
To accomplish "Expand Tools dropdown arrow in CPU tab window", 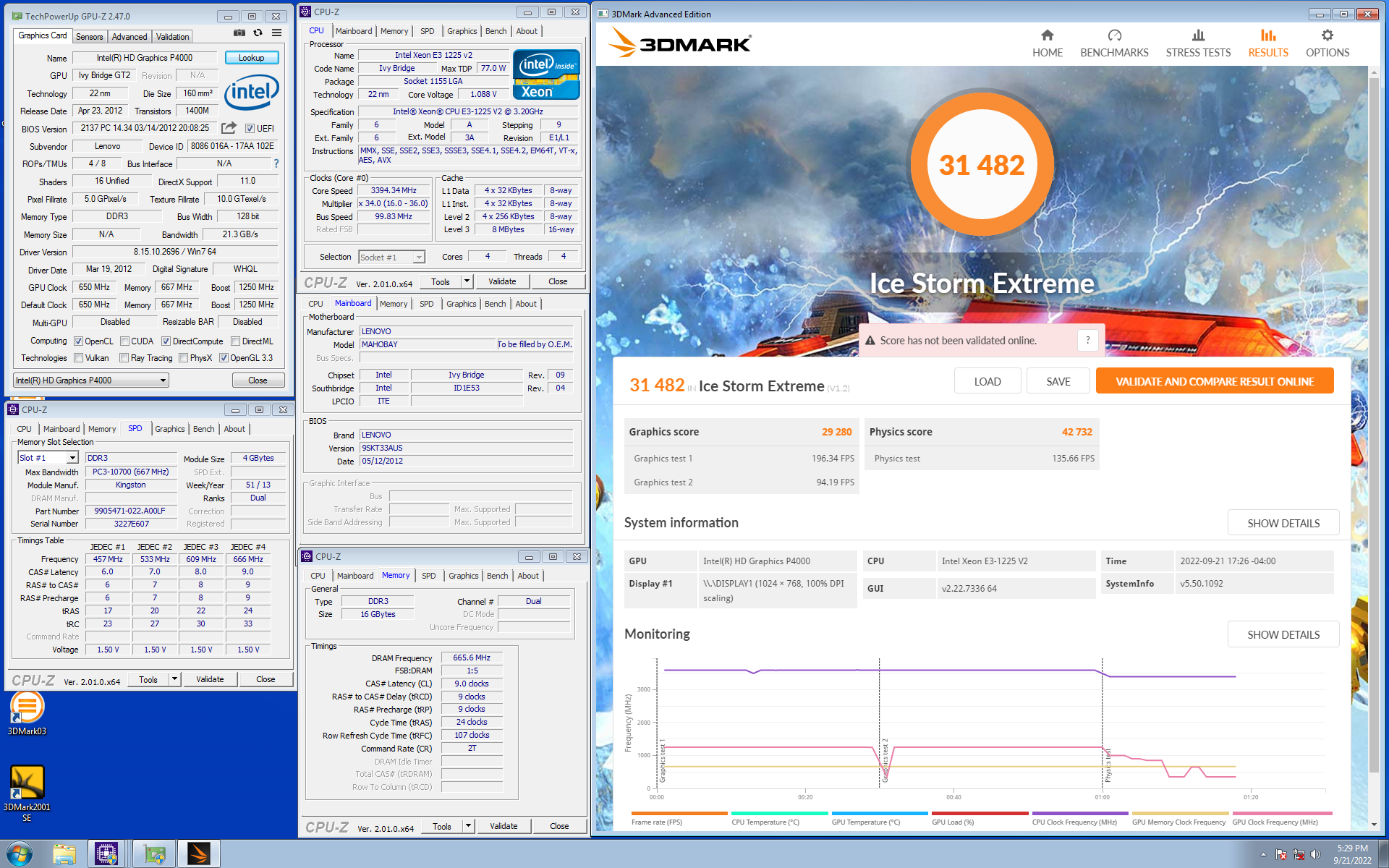I will click(x=467, y=281).
